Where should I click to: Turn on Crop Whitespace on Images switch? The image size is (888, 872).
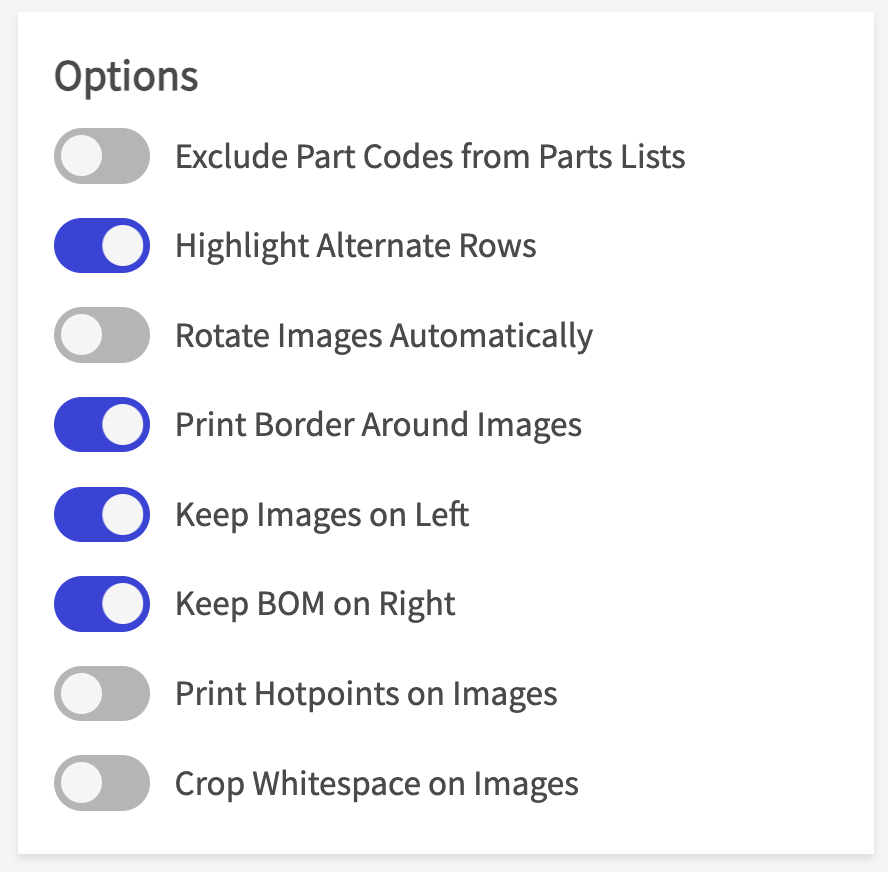click(102, 783)
